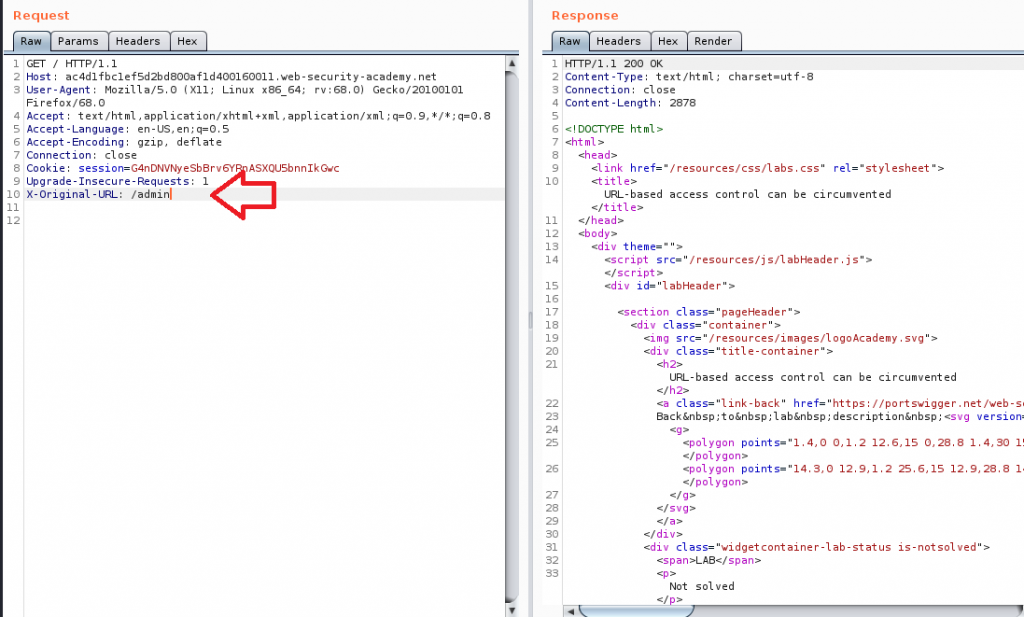
Task: Click the Content-Length: 2878 line
Action: pos(630,103)
